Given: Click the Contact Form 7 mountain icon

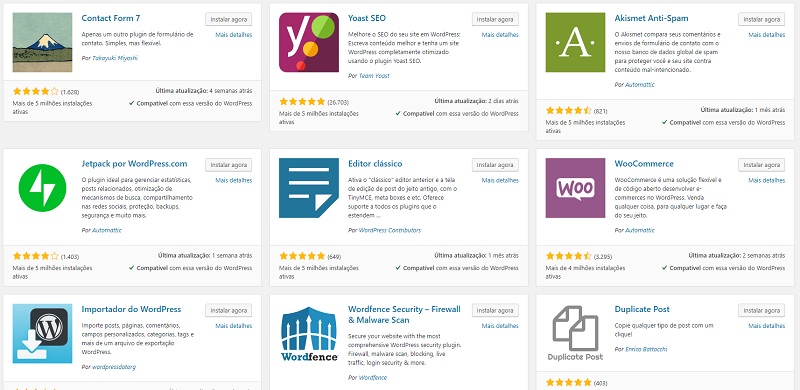Looking at the screenshot, I should tap(42, 42).
